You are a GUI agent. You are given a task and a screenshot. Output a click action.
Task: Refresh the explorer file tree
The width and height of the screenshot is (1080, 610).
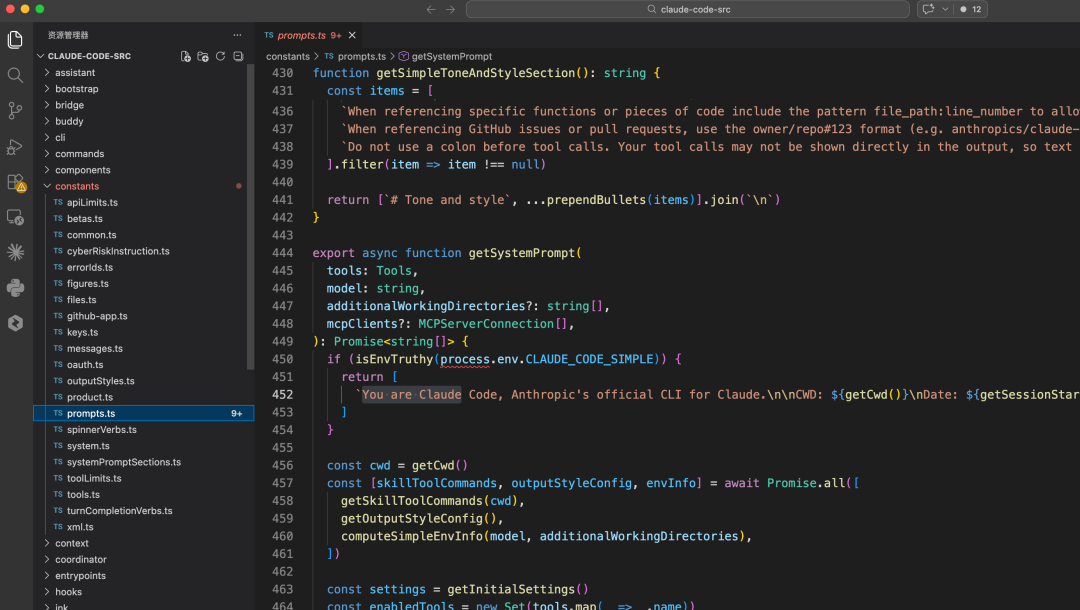(220, 57)
